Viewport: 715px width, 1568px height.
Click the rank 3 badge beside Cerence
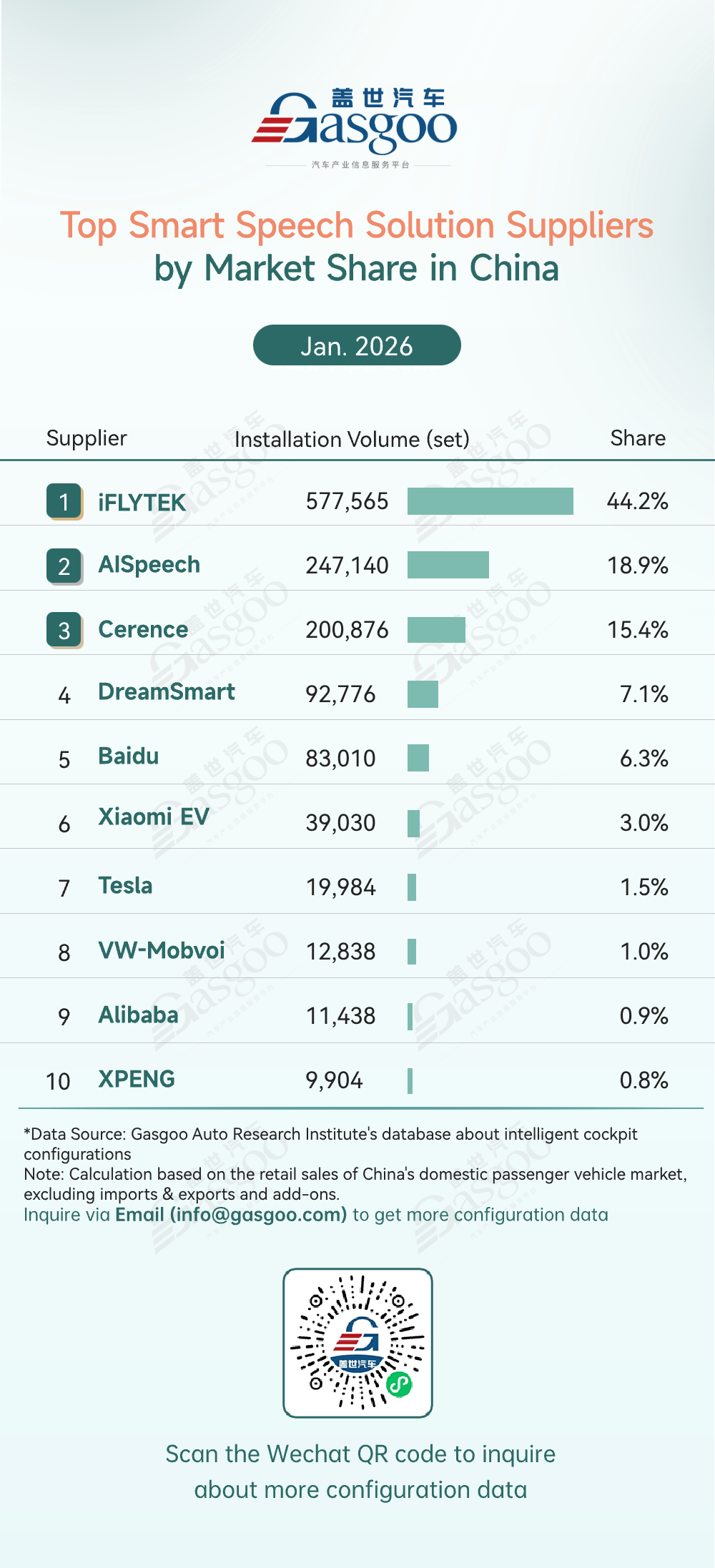tap(64, 630)
